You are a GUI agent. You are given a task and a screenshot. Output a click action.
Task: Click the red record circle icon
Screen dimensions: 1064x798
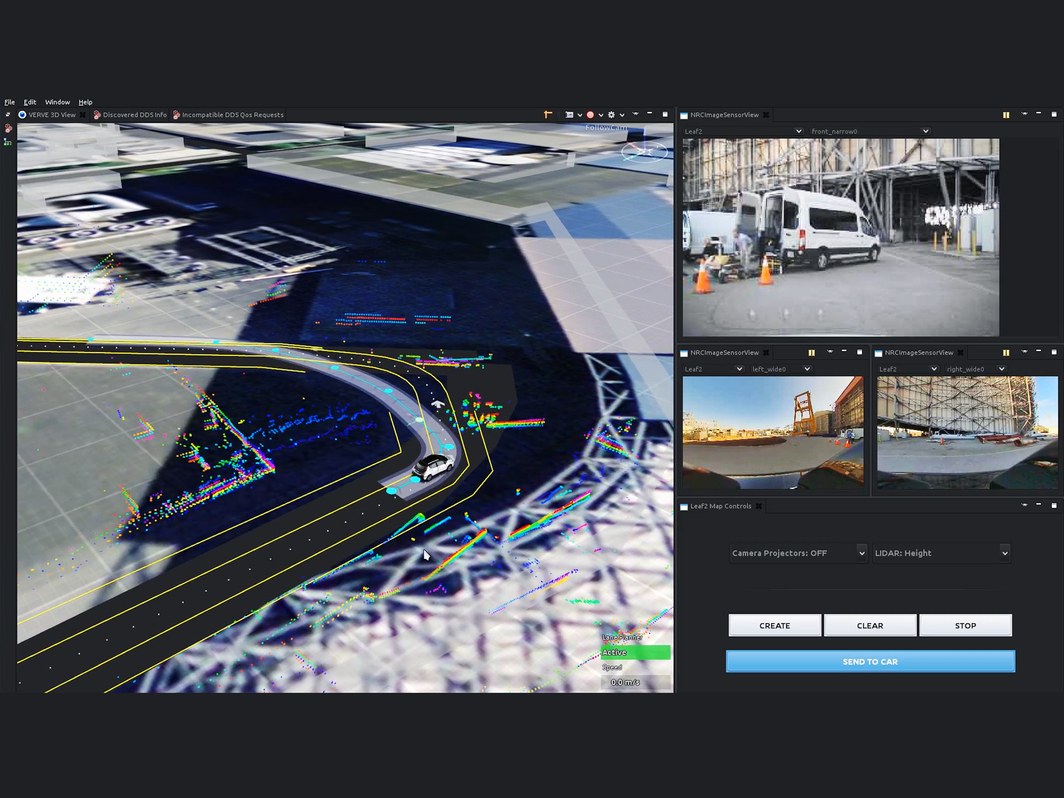click(x=590, y=115)
